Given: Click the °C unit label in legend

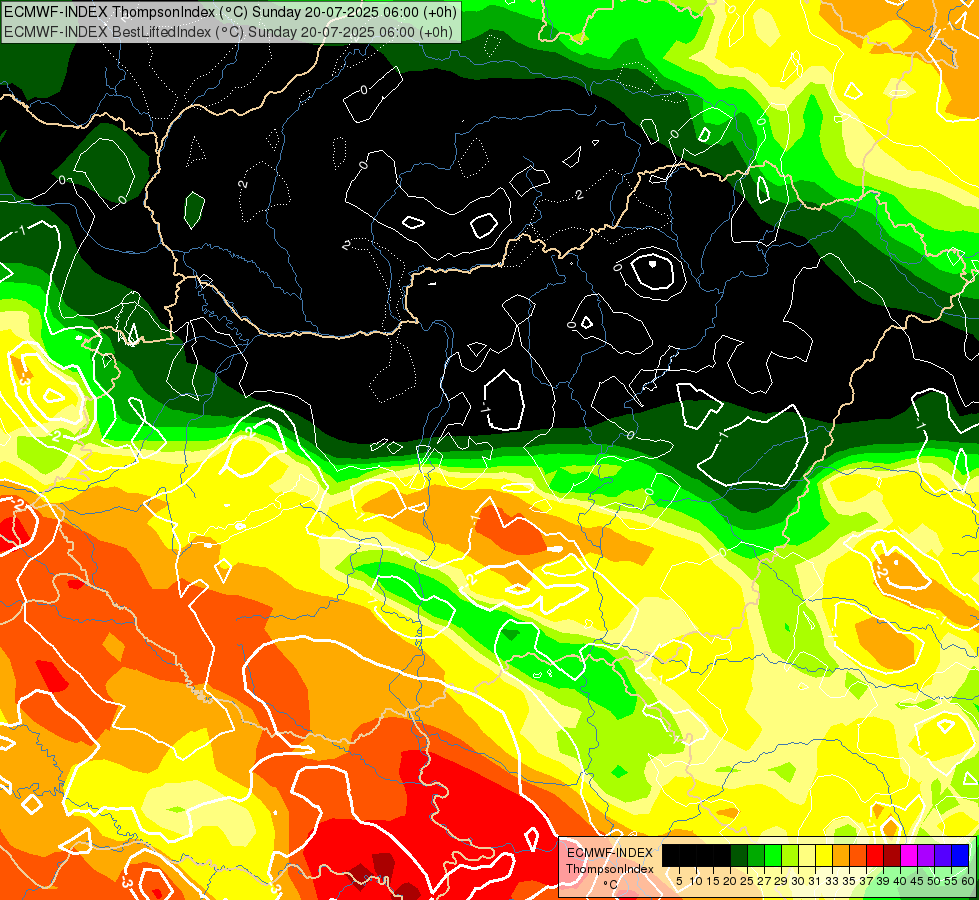Looking at the screenshot, I should coord(611,884).
